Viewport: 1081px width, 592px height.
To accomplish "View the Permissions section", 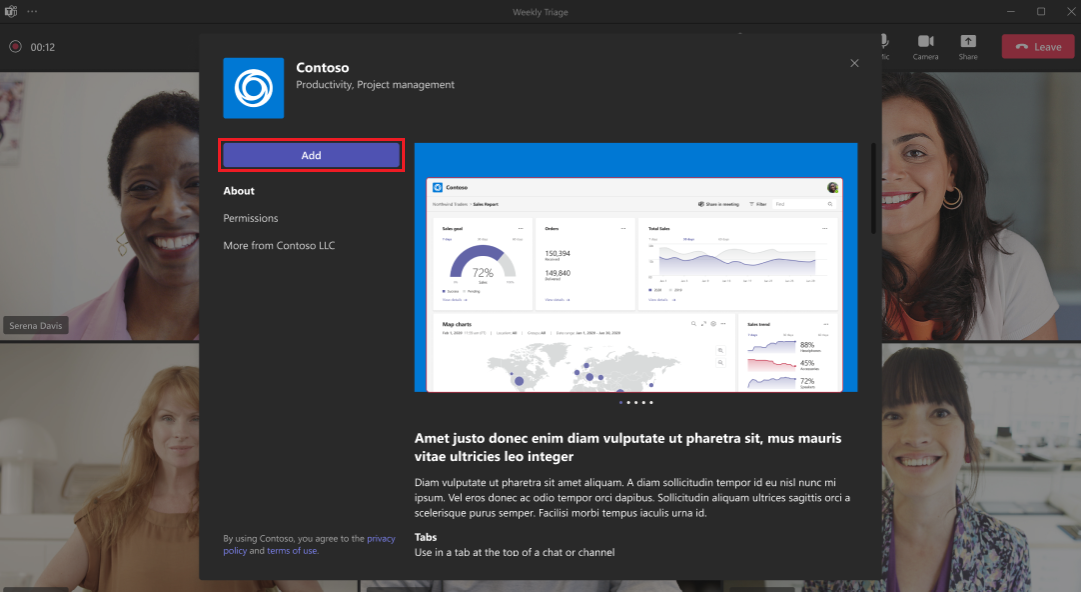I will (x=250, y=218).
